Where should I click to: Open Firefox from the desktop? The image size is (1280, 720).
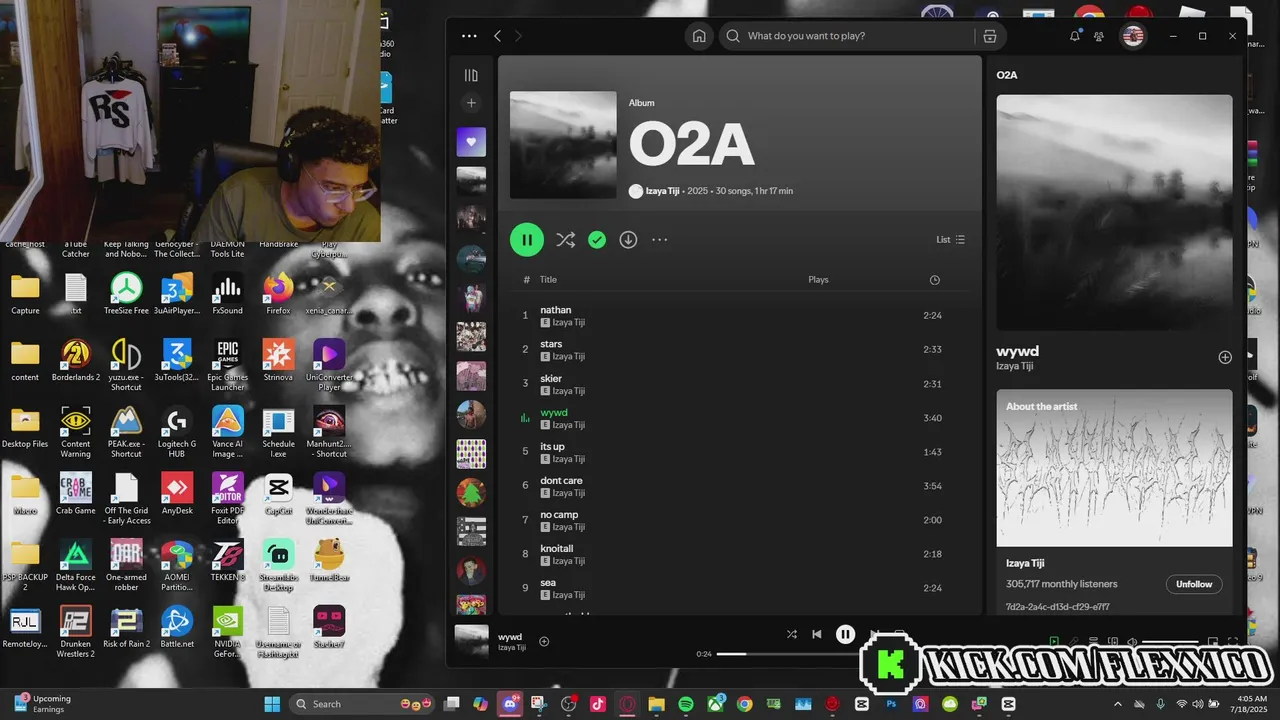(x=278, y=294)
